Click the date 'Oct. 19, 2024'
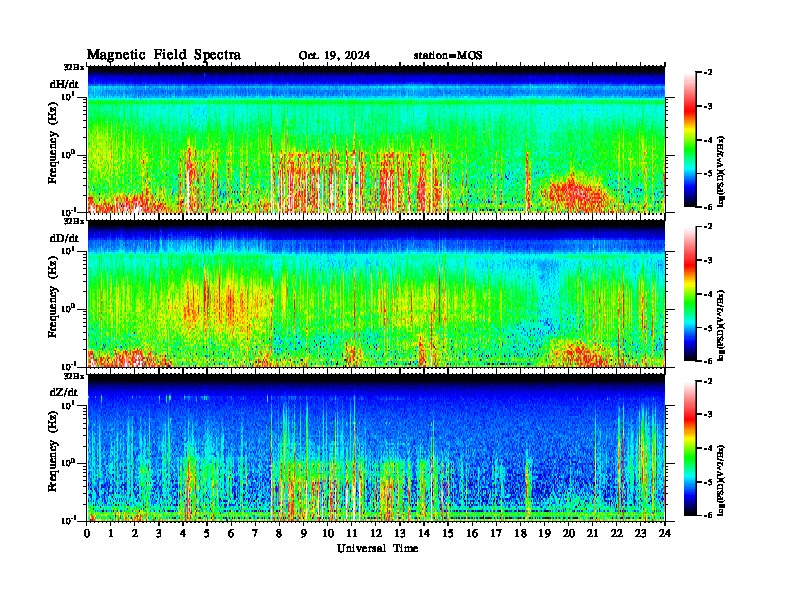 [334, 56]
